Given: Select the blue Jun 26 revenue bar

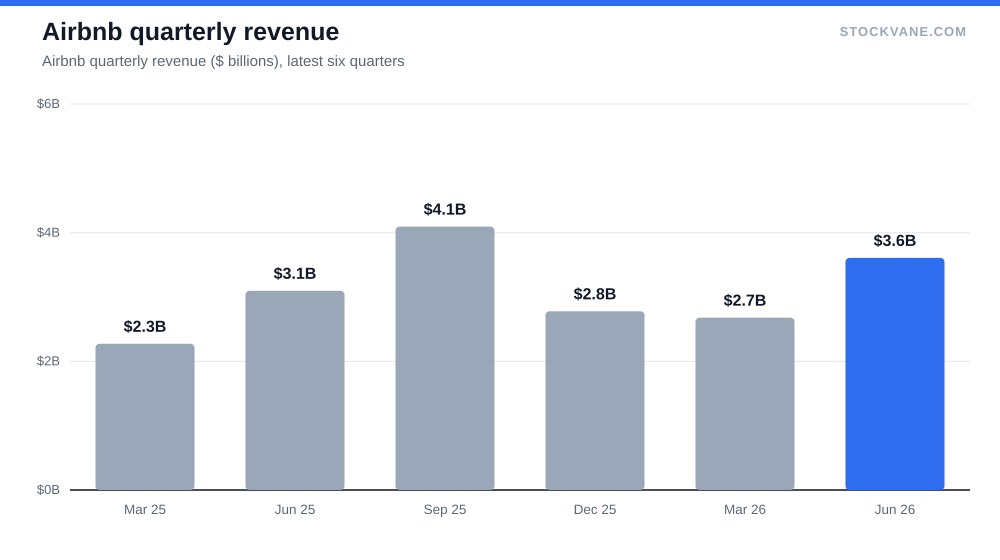Looking at the screenshot, I should tap(895, 374).
